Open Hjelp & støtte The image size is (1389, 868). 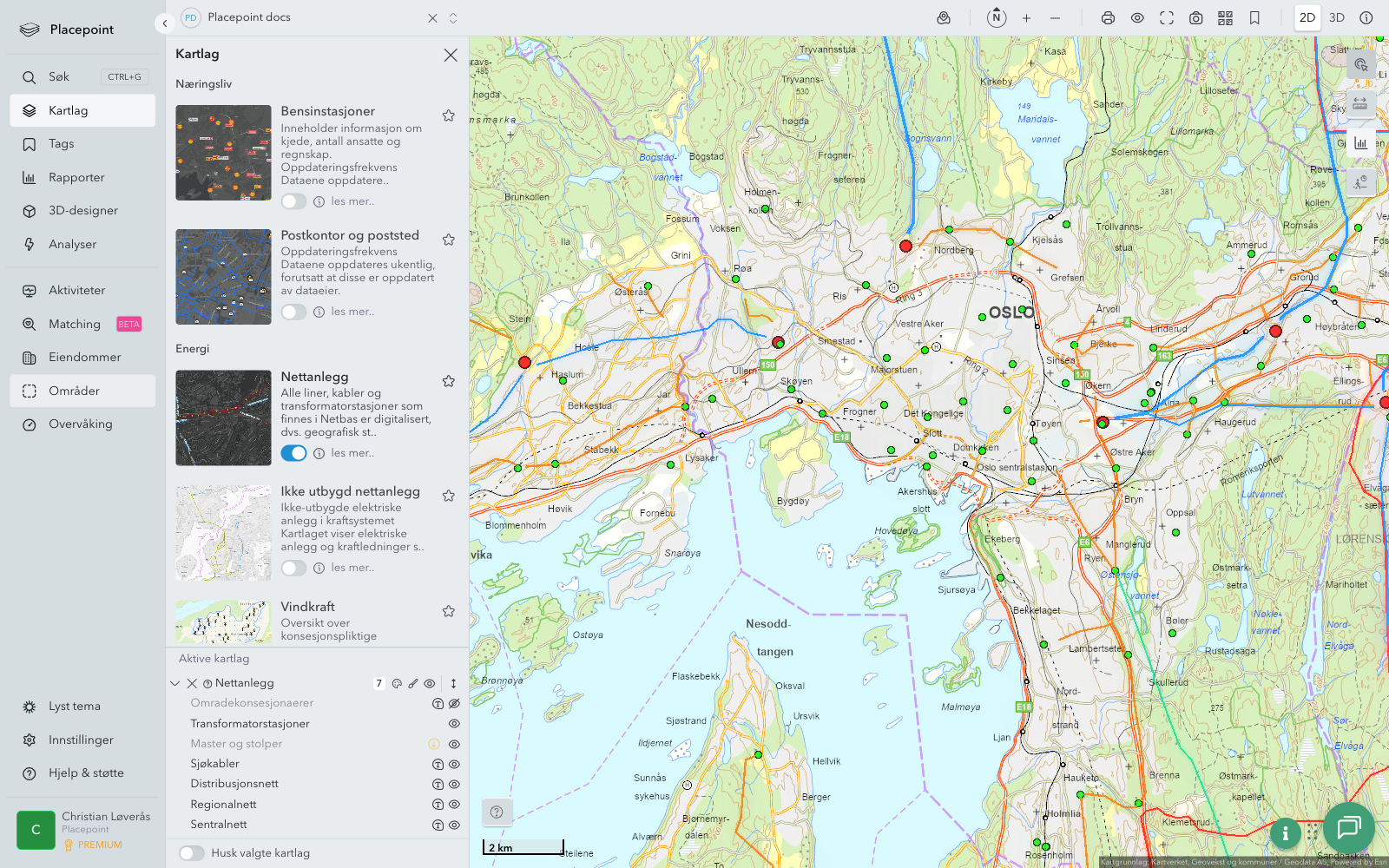[86, 773]
